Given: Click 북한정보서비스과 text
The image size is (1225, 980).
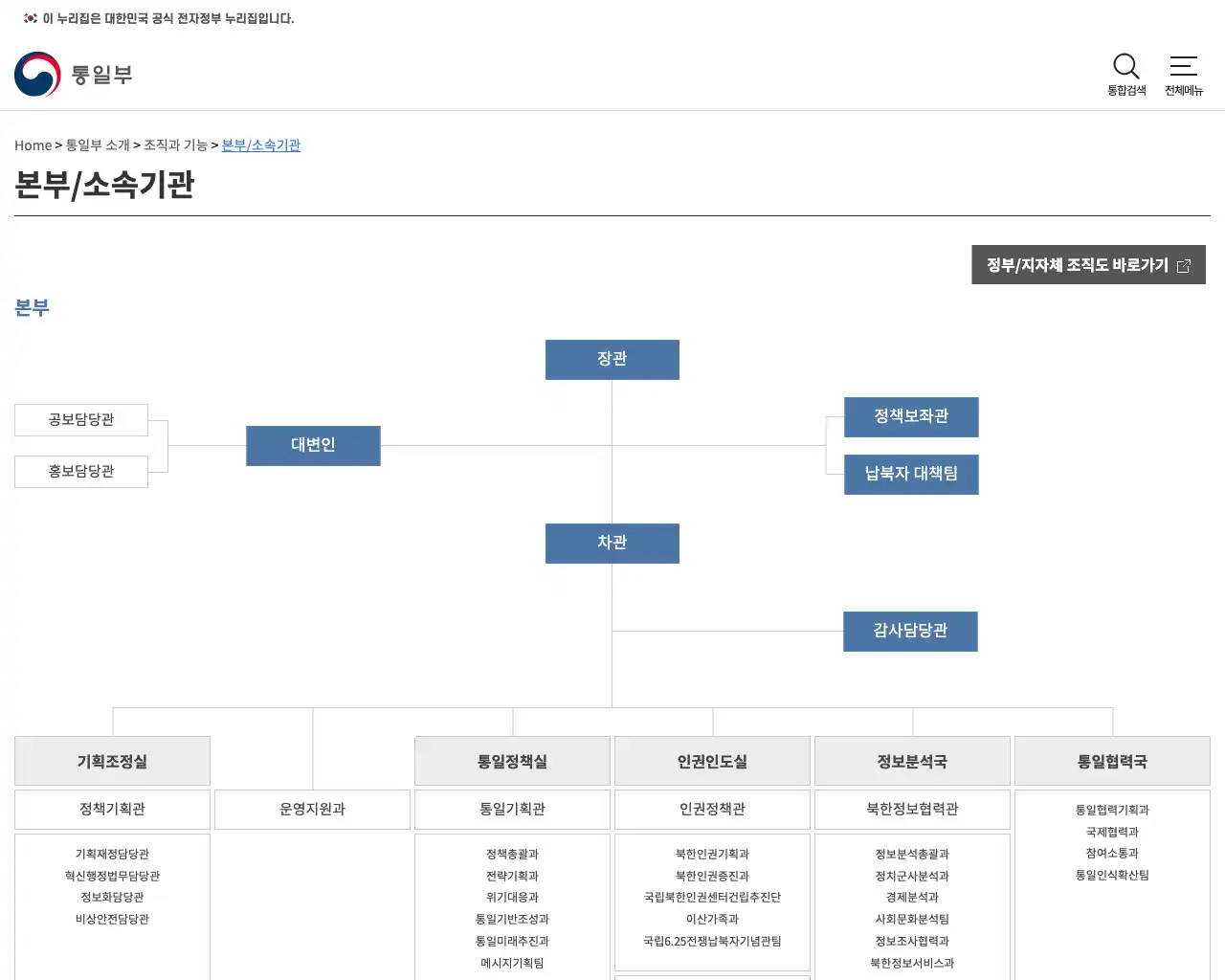Looking at the screenshot, I should point(912,963).
